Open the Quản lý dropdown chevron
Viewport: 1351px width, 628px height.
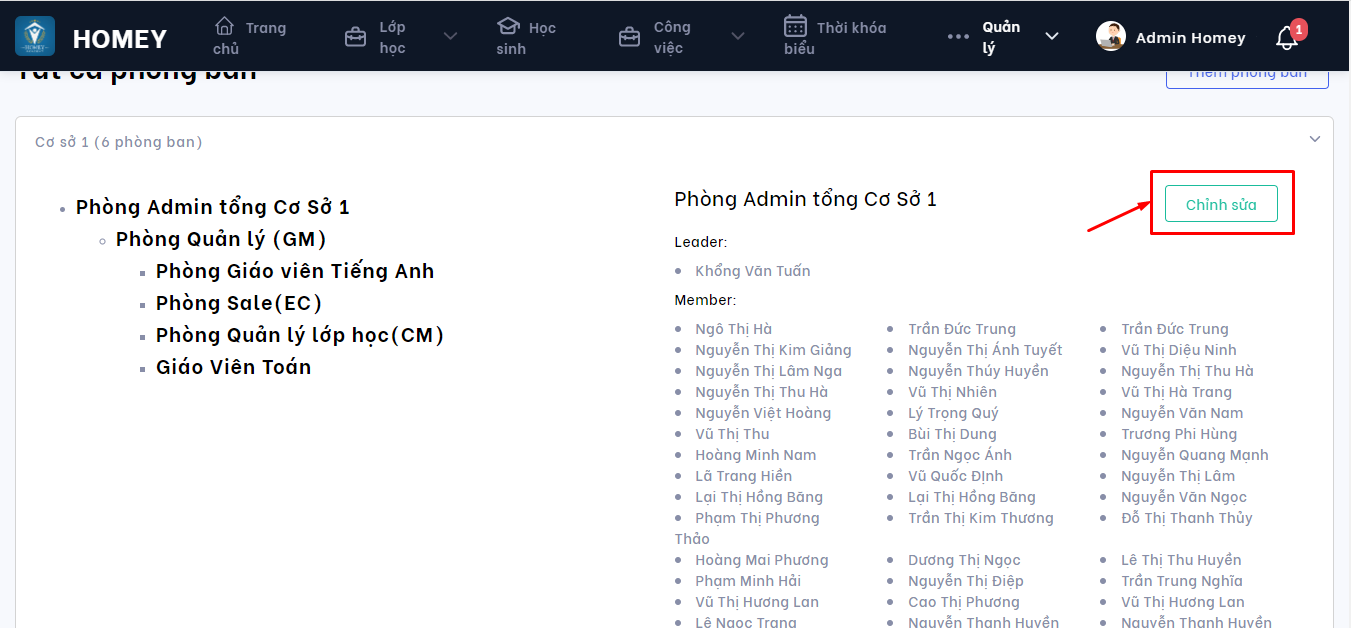click(1052, 37)
